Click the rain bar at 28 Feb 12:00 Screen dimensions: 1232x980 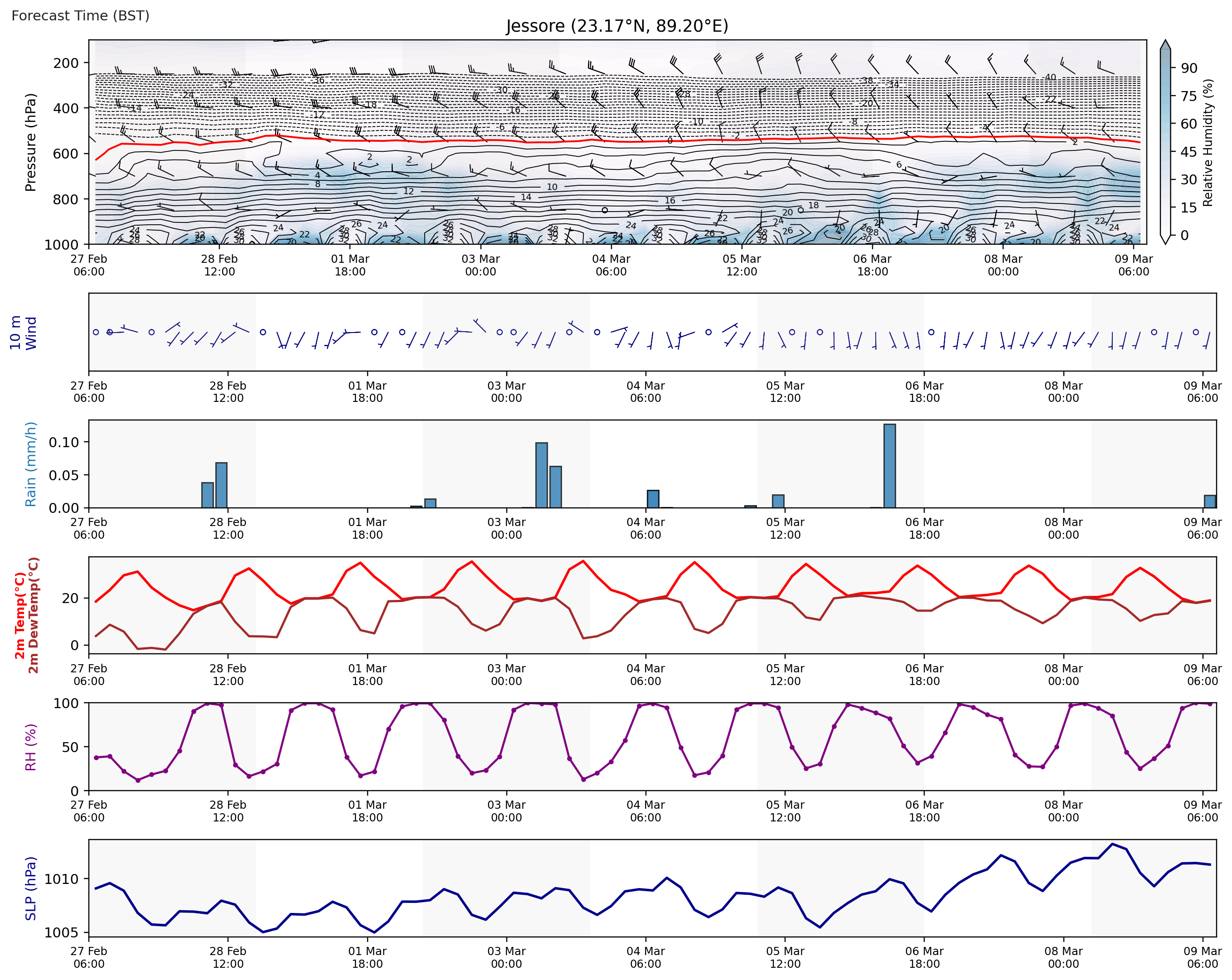(x=221, y=485)
